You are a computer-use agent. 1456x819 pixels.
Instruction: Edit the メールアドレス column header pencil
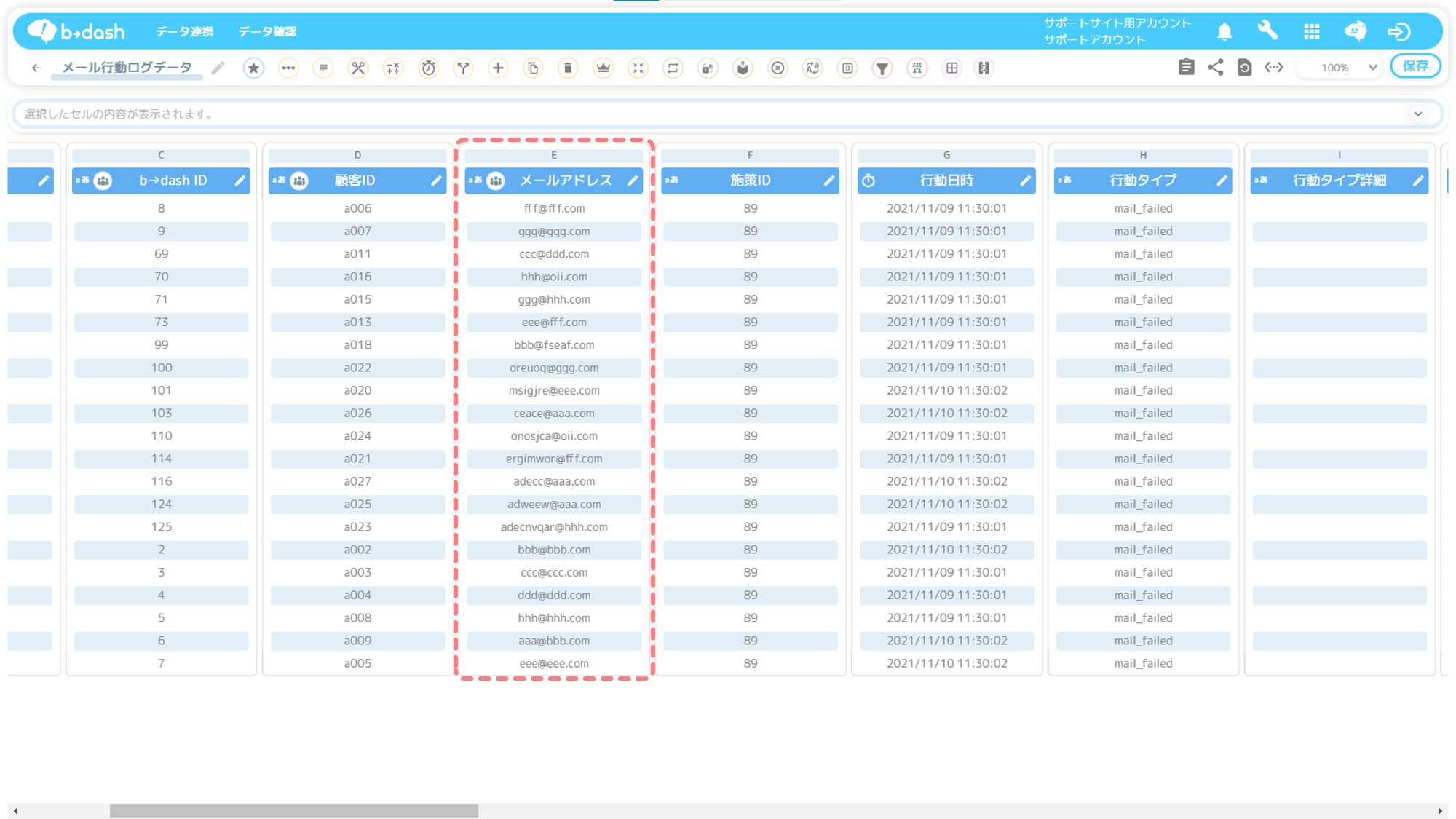pyautogui.click(x=633, y=181)
